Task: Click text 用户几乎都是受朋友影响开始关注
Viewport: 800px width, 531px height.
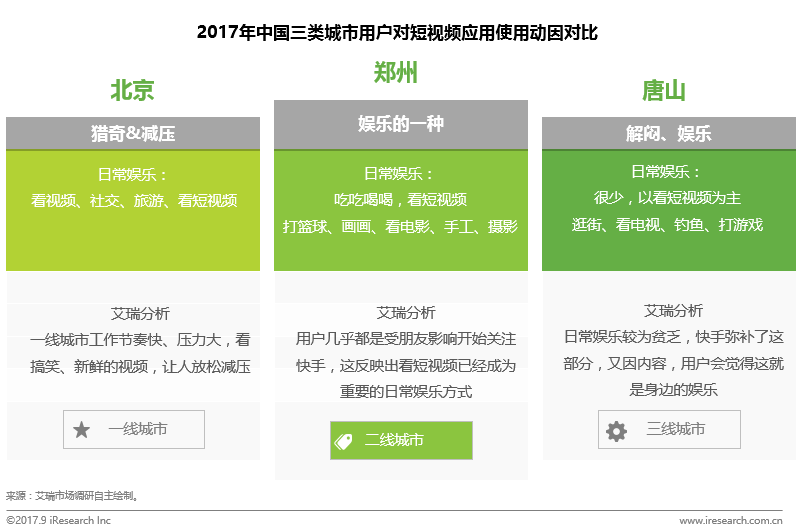Action: (x=406, y=339)
